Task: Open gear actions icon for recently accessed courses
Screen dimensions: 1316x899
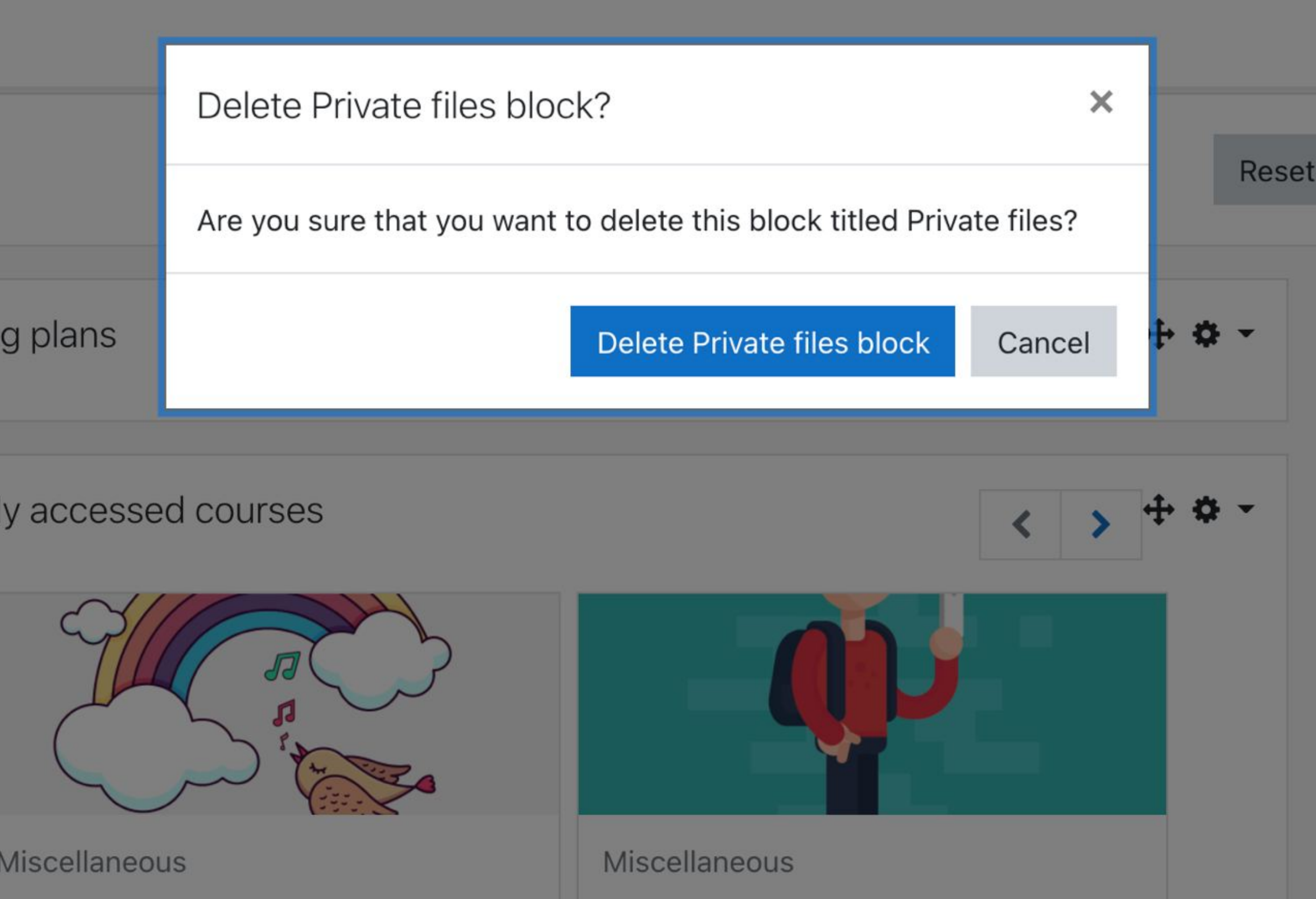Action: pyautogui.click(x=1206, y=509)
